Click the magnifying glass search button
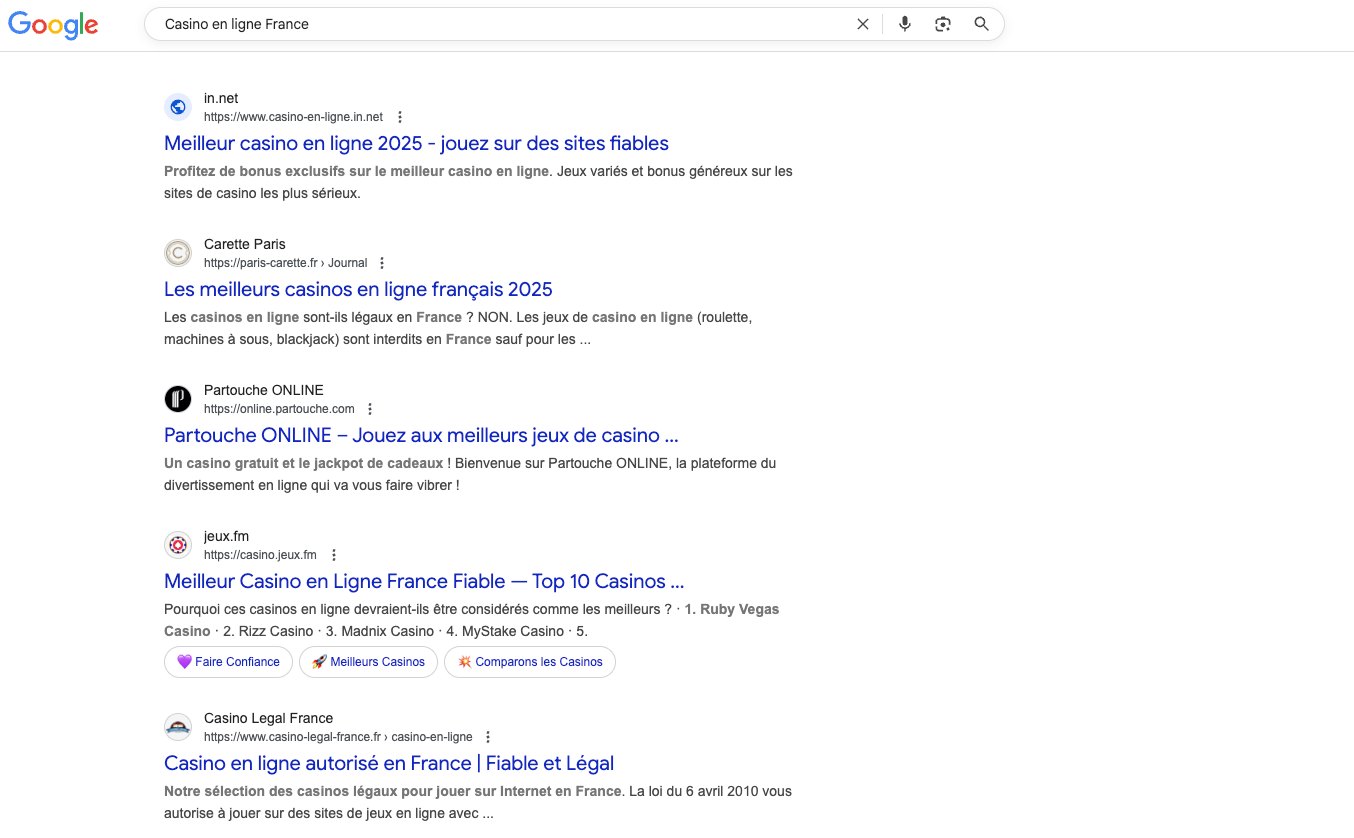Image resolution: width=1354 pixels, height=838 pixels. coord(981,24)
